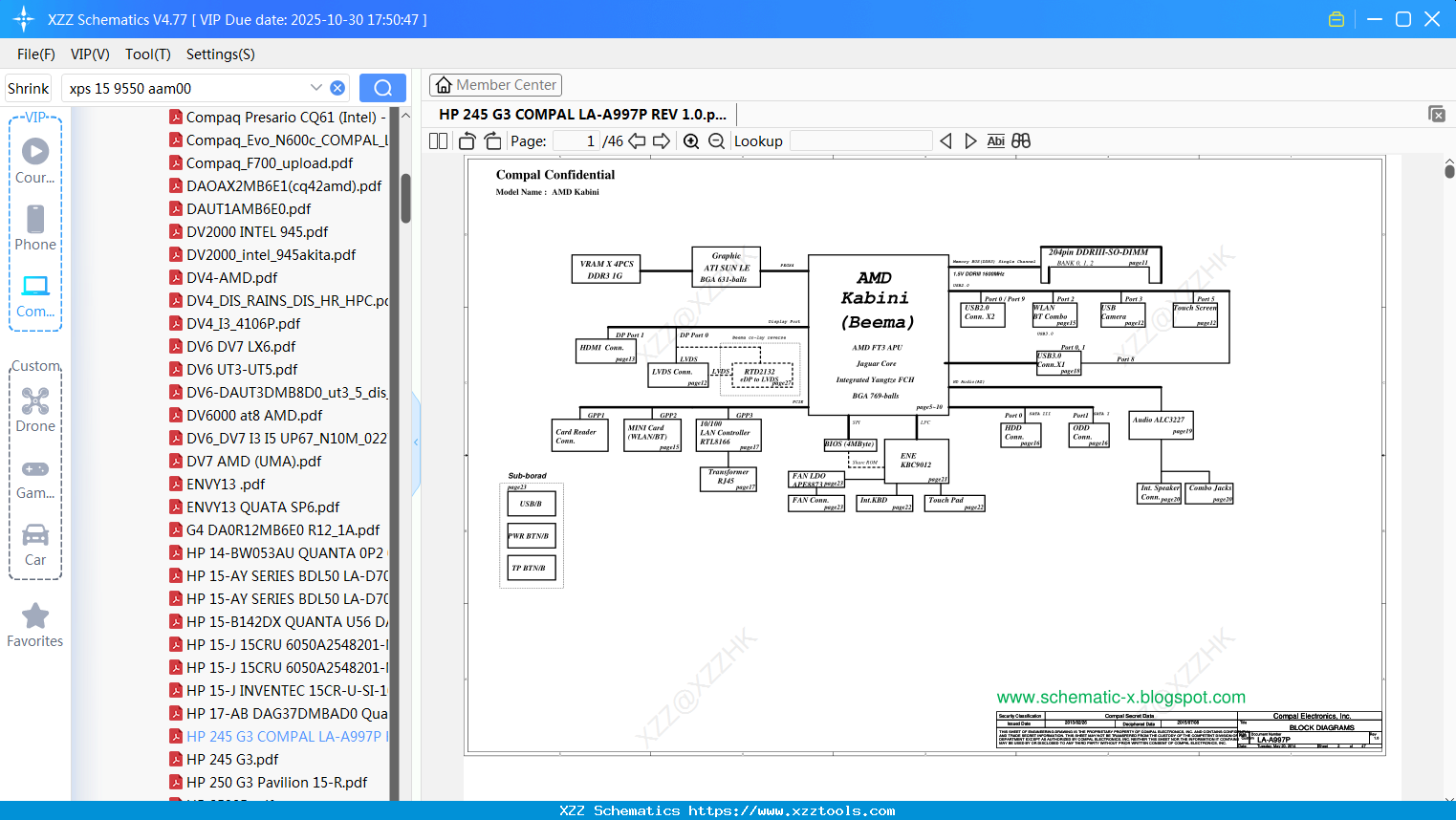Click the binoculars search icon

[1021, 140]
